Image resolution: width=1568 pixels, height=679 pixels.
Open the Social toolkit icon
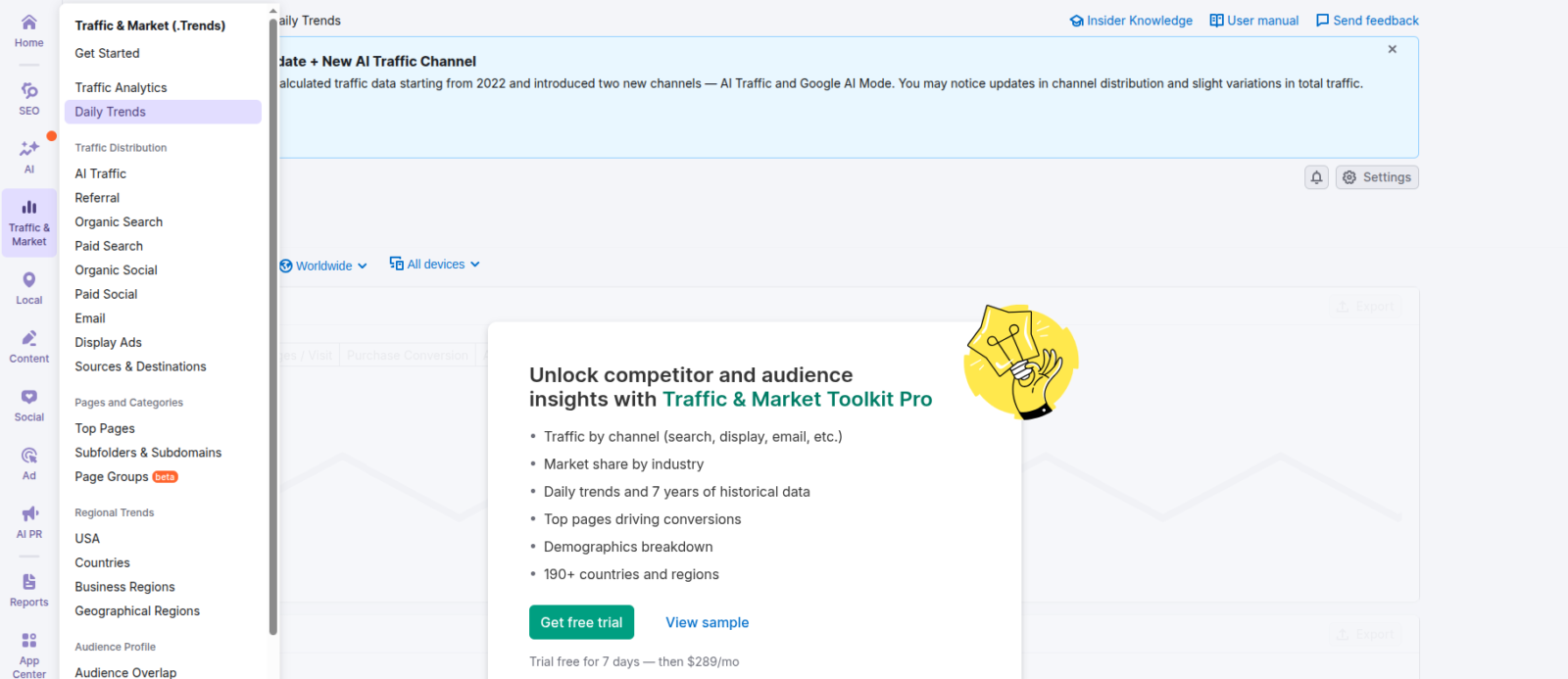click(29, 398)
